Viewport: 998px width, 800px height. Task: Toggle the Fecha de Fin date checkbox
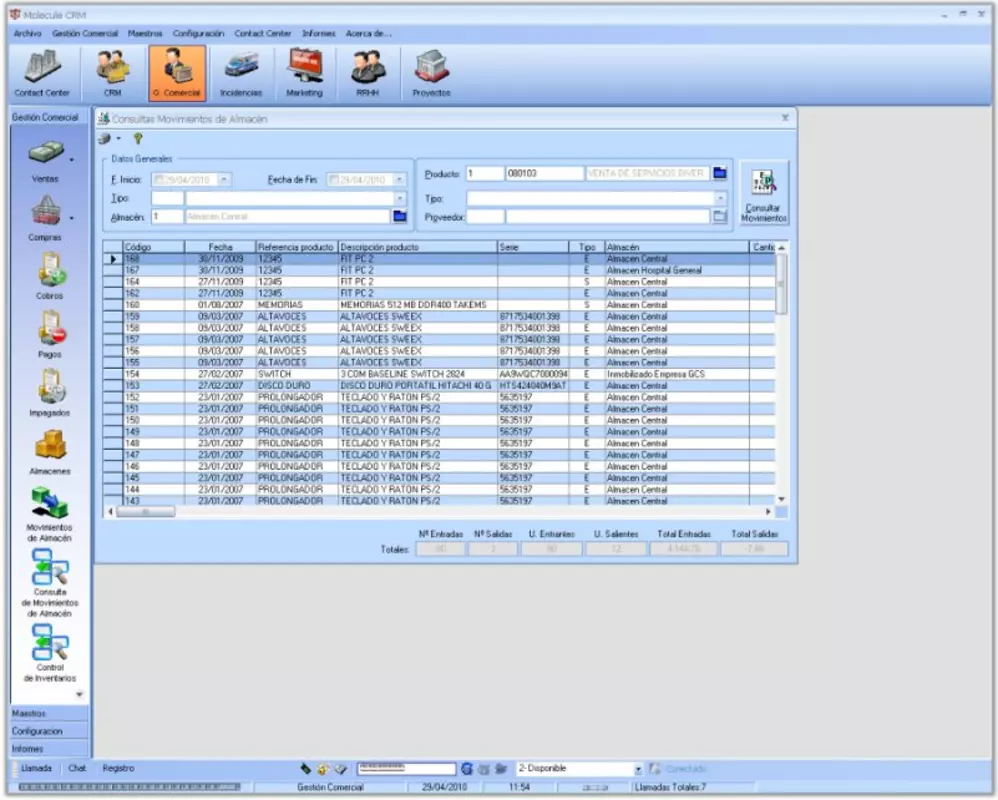(x=334, y=179)
